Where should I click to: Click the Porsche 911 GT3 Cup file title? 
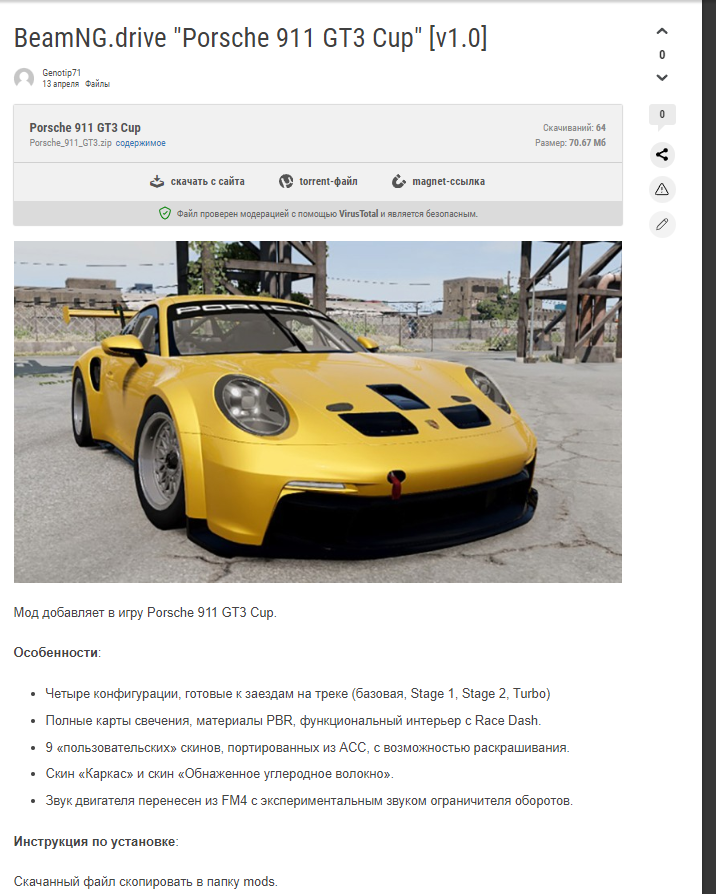point(85,128)
